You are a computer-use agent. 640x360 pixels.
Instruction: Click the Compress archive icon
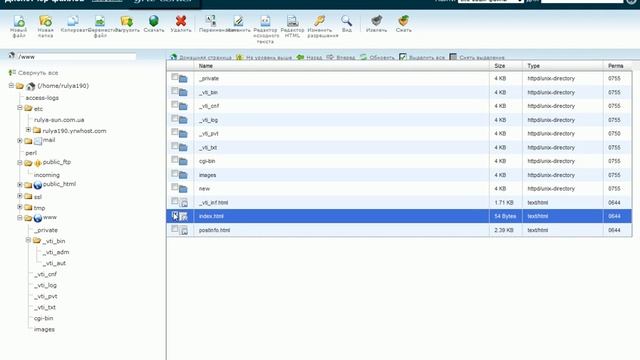(x=404, y=21)
